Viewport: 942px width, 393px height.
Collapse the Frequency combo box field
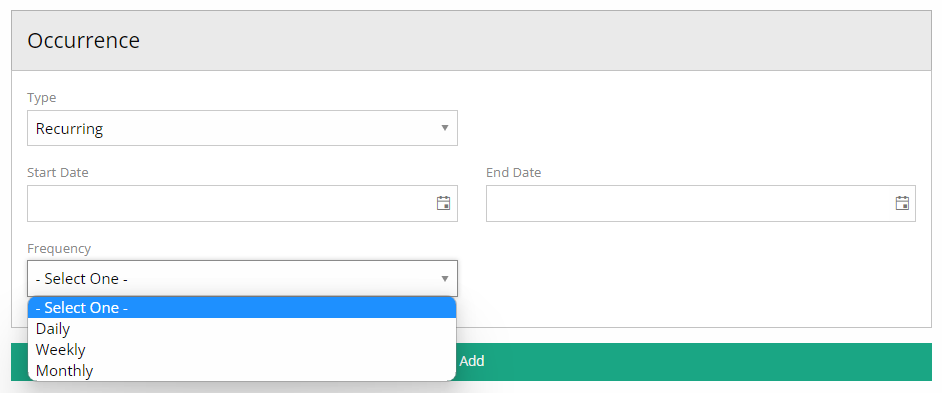[x=242, y=278]
